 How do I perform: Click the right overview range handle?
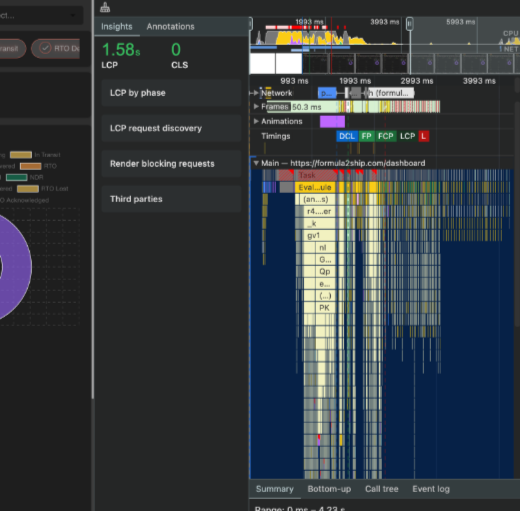(410, 24)
